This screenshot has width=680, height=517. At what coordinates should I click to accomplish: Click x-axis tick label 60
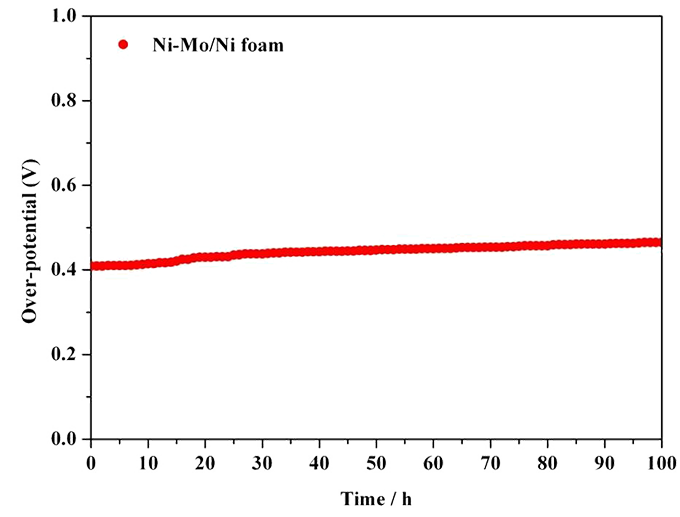pyautogui.click(x=434, y=463)
